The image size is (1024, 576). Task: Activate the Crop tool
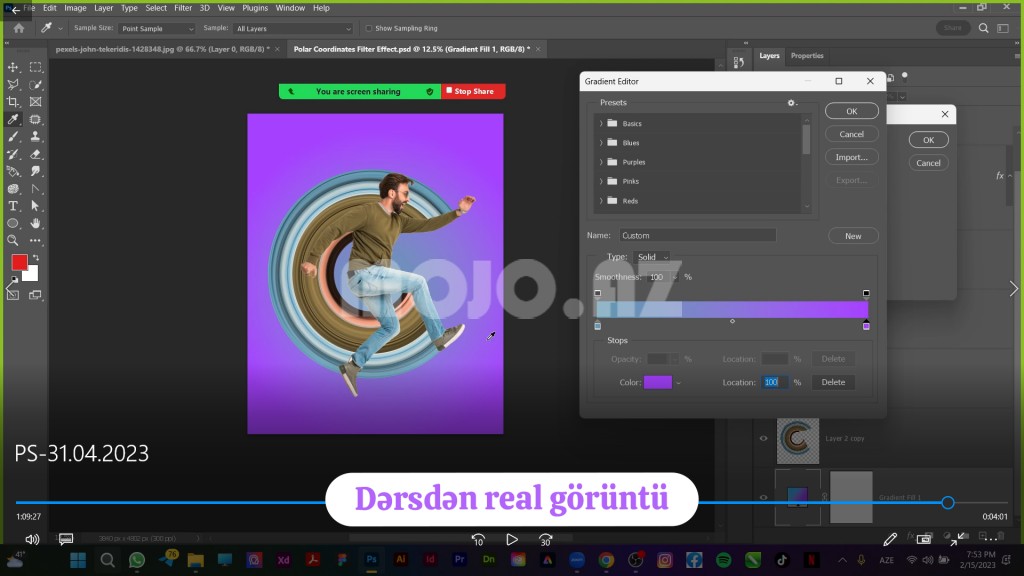(13, 102)
